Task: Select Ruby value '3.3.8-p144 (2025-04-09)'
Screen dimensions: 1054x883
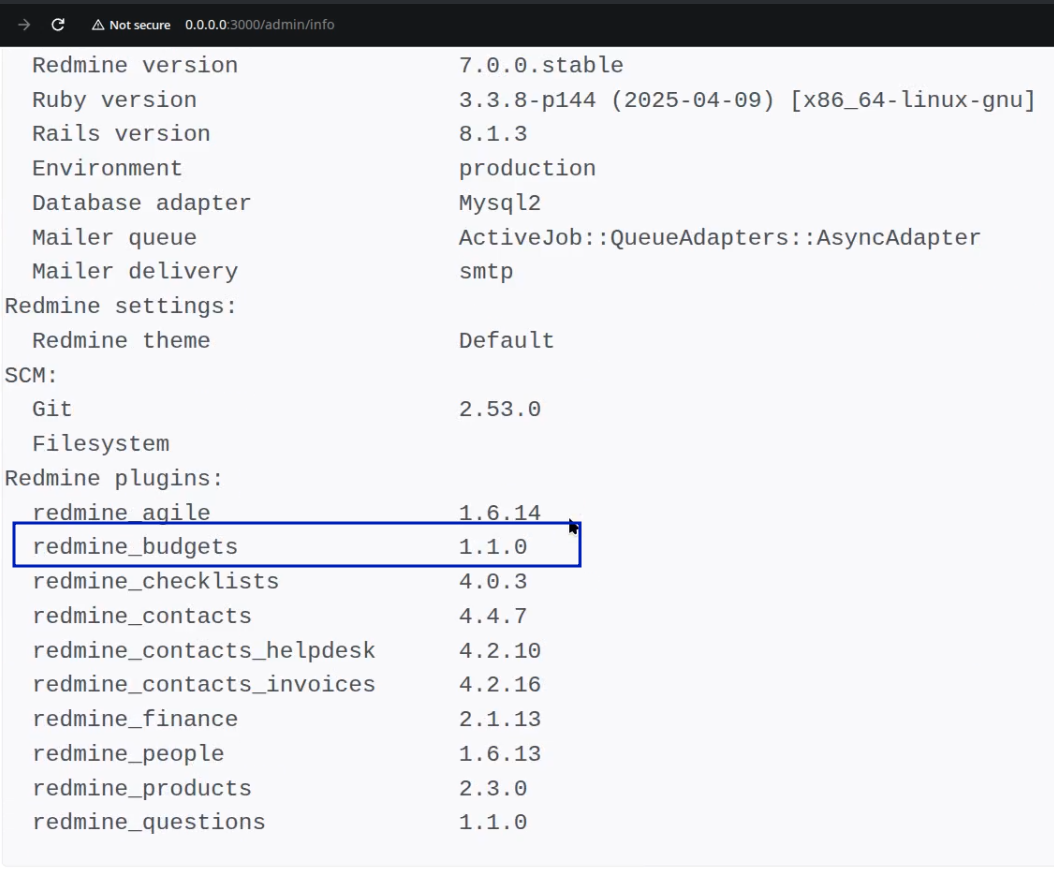Action: point(617,100)
